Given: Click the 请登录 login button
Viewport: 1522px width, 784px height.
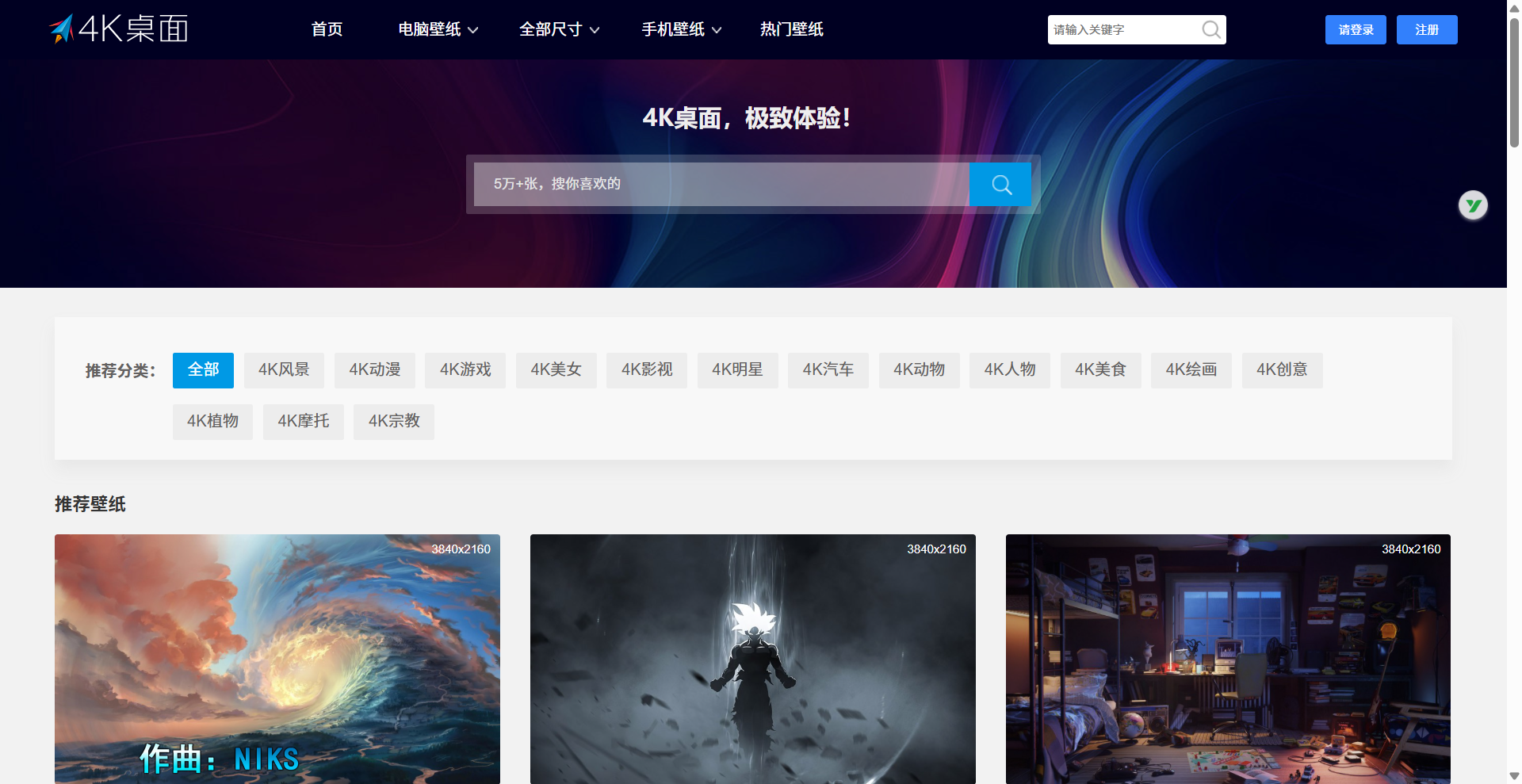Looking at the screenshot, I should click(x=1356, y=30).
